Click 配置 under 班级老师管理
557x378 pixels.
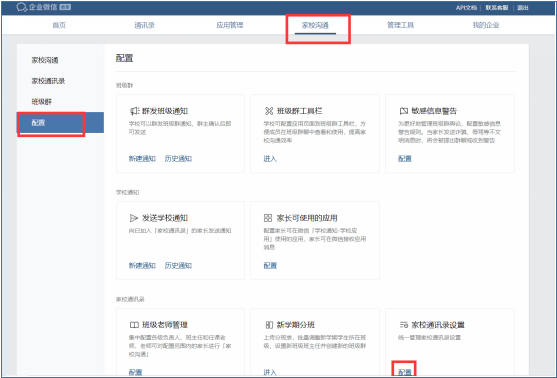click(x=135, y=372)
